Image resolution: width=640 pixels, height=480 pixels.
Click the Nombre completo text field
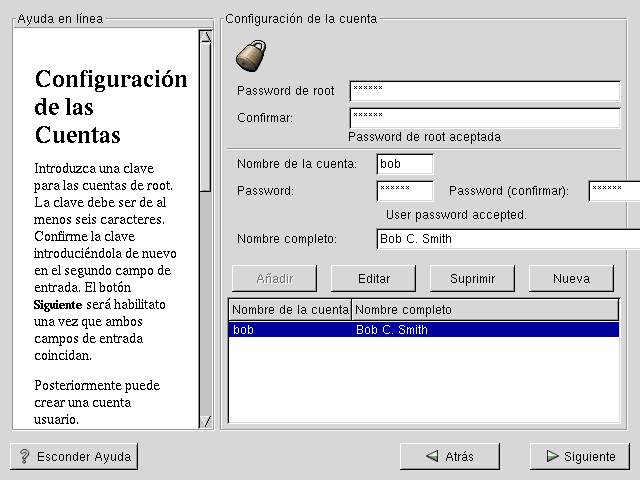point(508,239)
